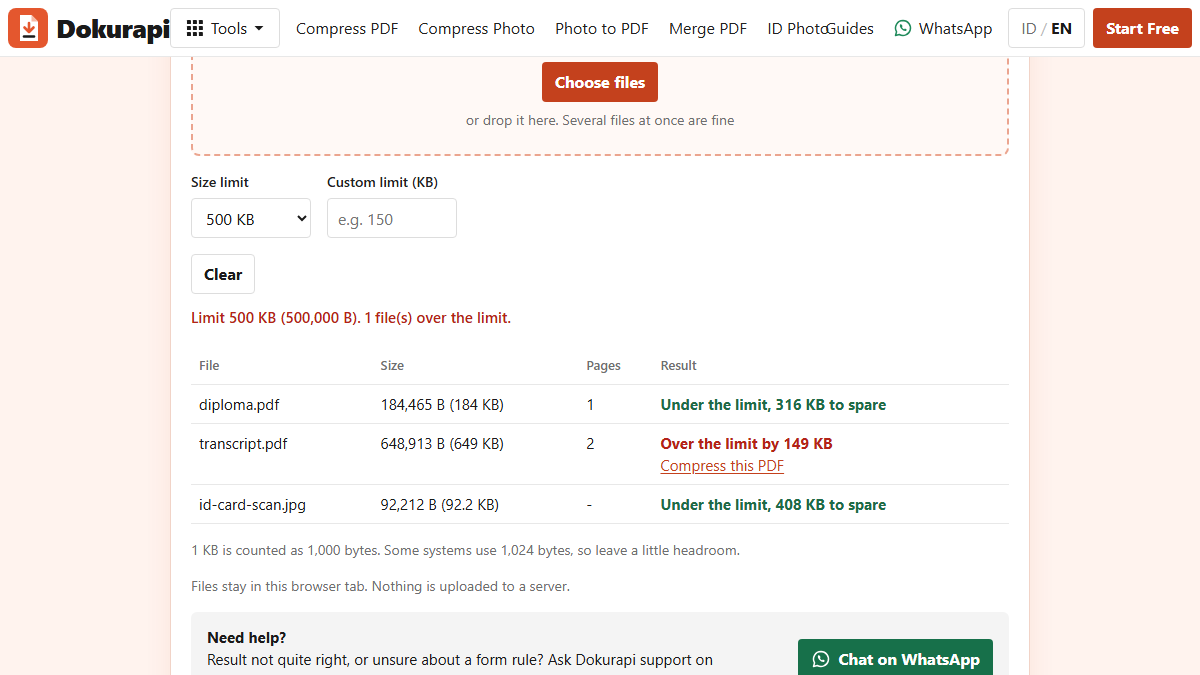Focus the Custom limit (KB) input field
Viewport: 1200px width, 675px height.
point(392,218)
